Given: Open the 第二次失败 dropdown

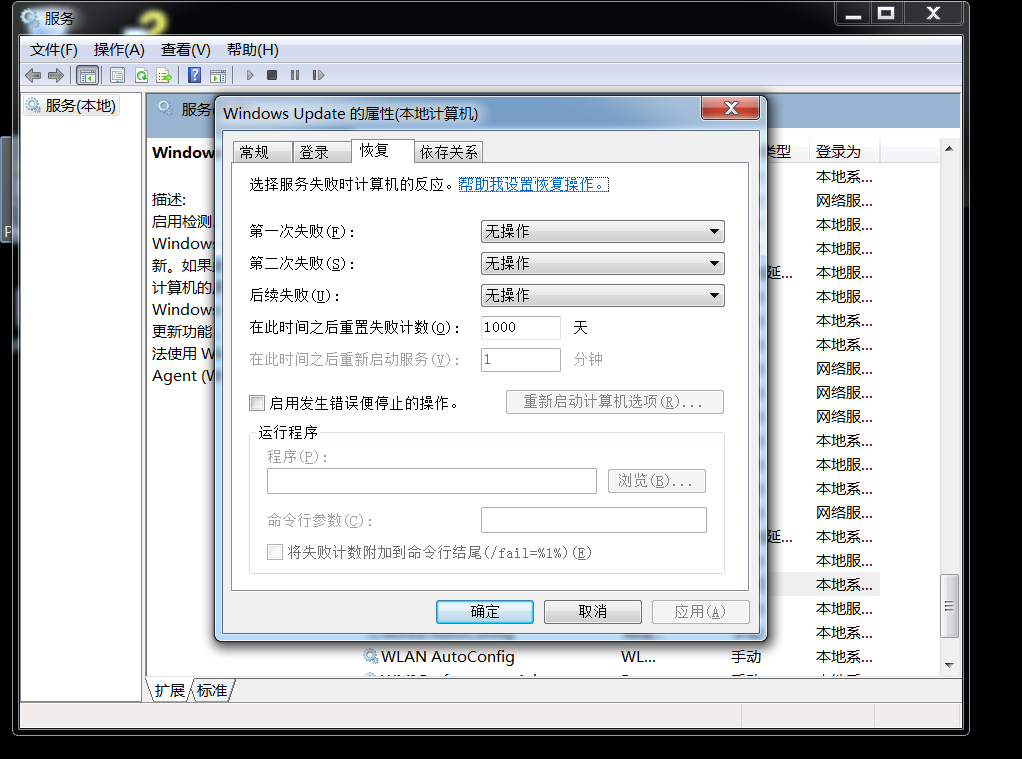Looking at the screenshot, I should 602,263.
